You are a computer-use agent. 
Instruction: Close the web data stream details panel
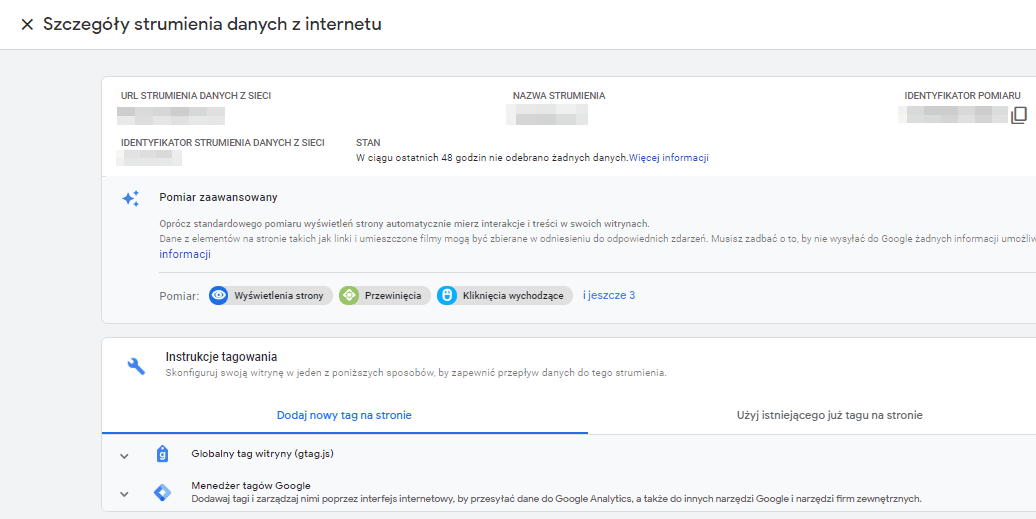[x=27, y=25]
